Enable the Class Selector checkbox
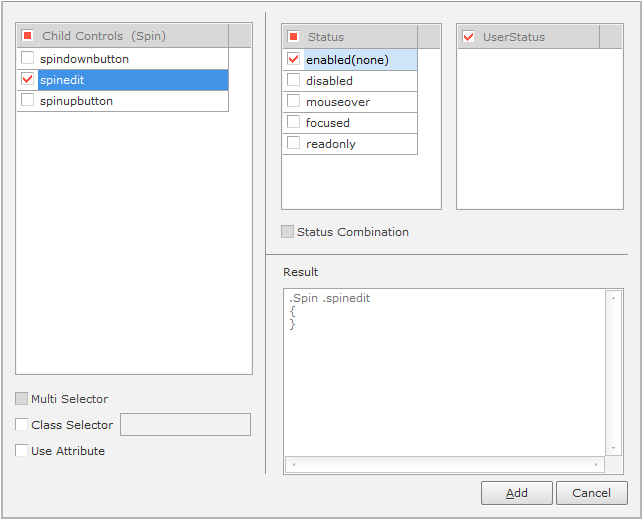 22,425
